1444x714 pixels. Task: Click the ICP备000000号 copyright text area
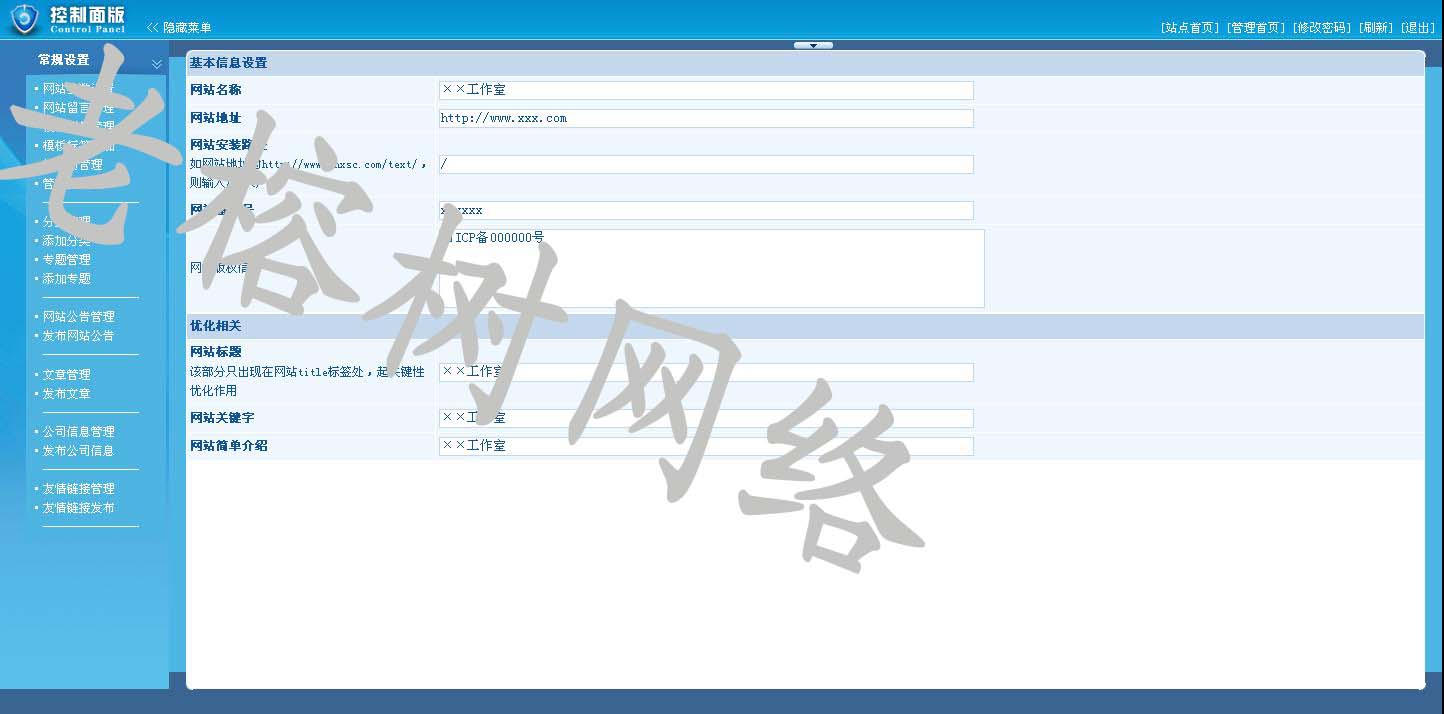(712, 268)
